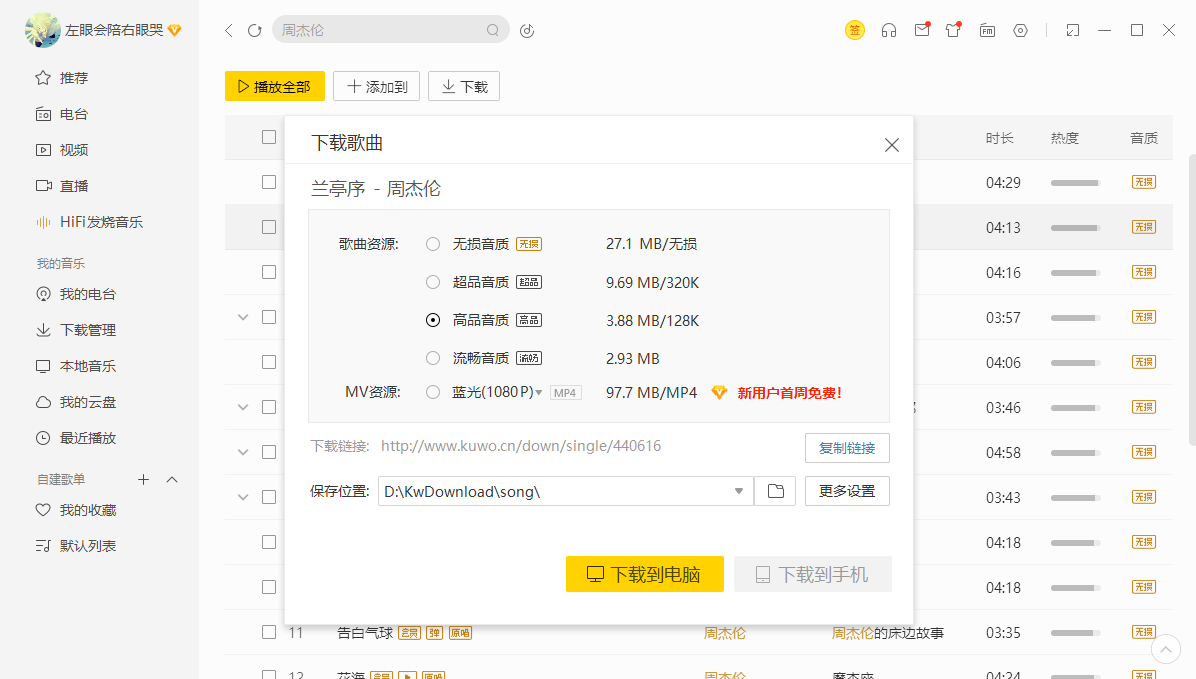The width and height of the screenshot is (1196, 679).
Task: Select 高品音质 128K radio option
Action: 433,320
